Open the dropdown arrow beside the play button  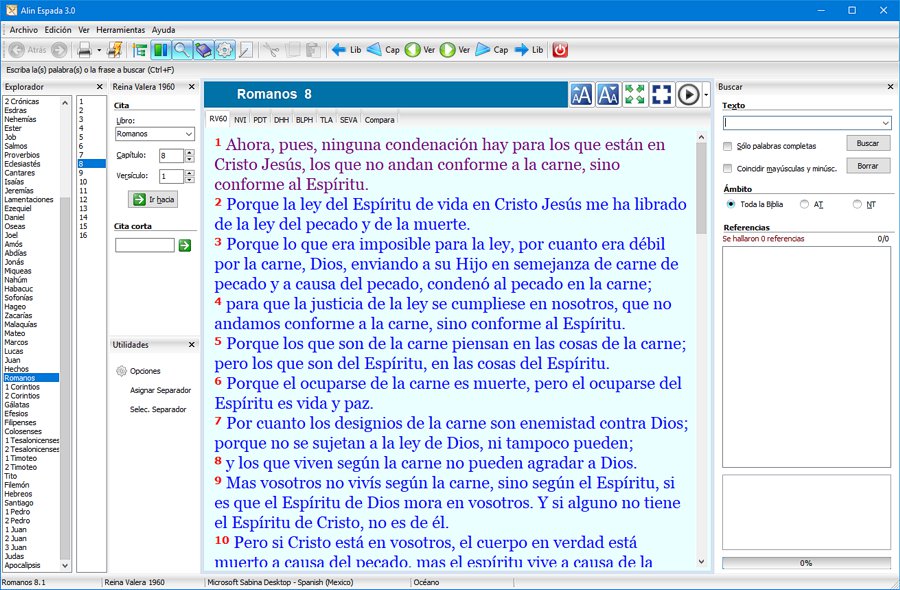[x=707, y=95]
